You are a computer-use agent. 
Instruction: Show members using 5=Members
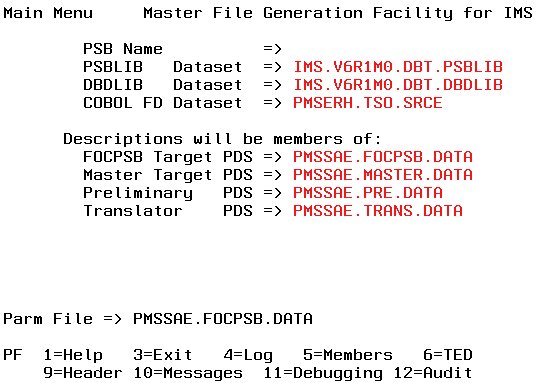coord(348,355)
